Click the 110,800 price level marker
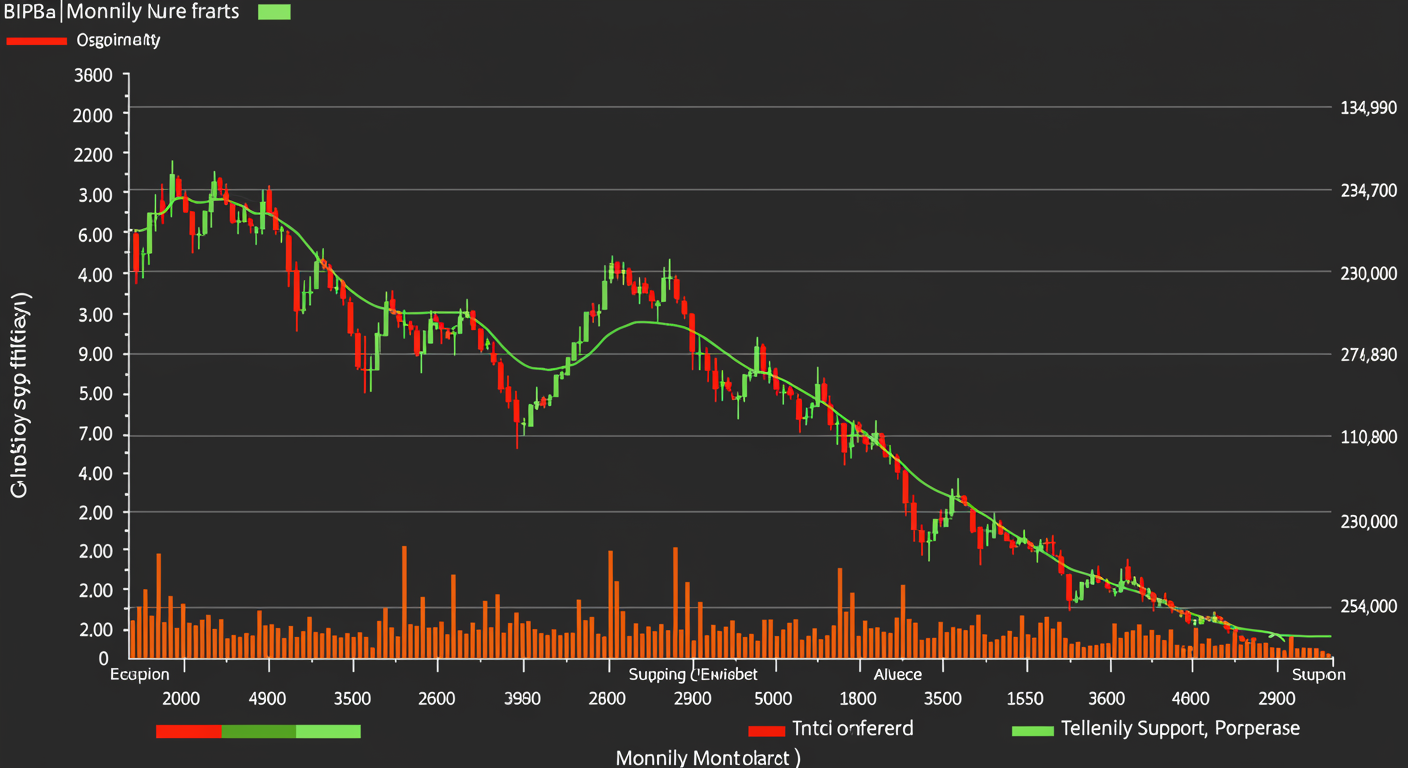The image size is (1408, 768). pos(1366,437)
